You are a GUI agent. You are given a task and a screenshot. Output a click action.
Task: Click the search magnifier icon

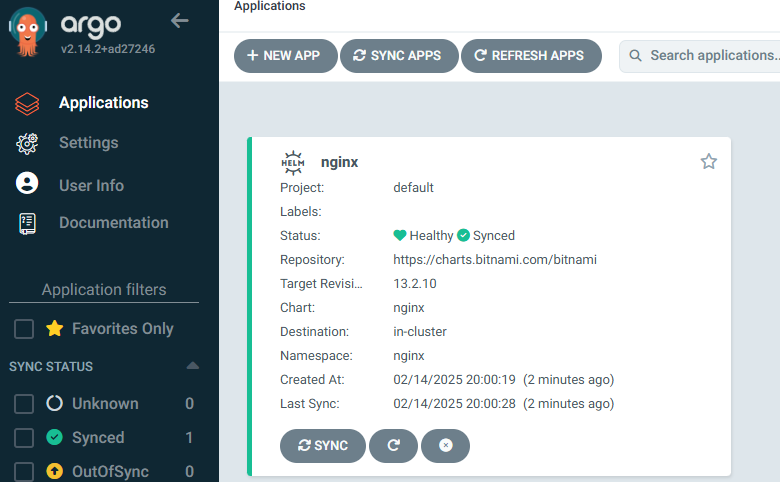[x=635, y=55]
